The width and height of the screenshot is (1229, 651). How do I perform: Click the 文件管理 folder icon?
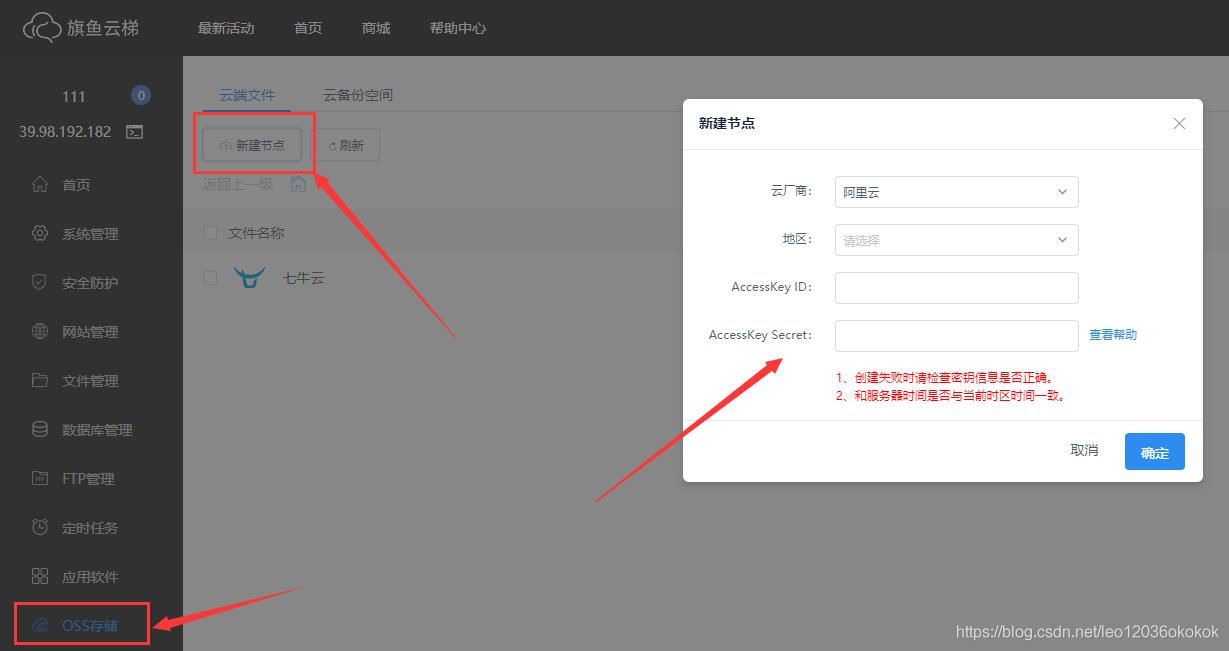pos(40,380)
